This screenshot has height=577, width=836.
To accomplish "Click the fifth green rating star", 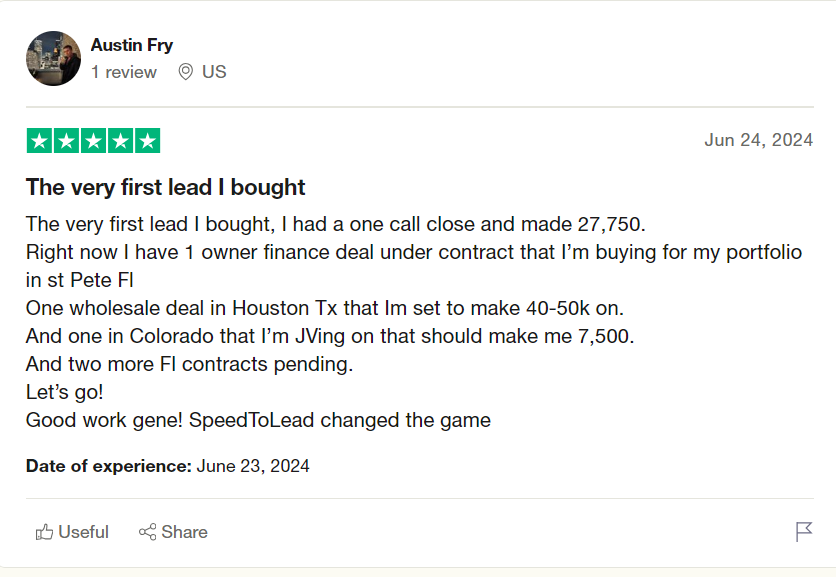I will [x=147, y=141].
